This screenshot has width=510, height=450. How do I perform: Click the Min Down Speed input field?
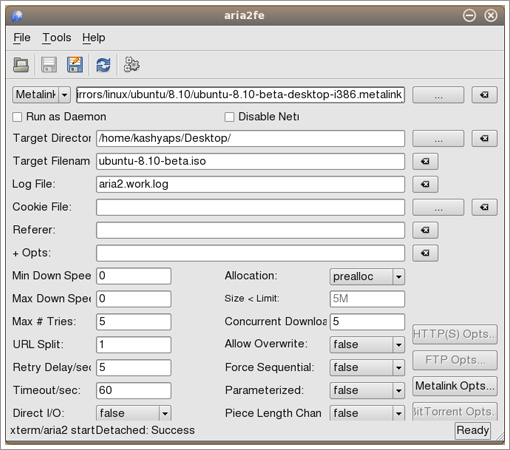(x=134, y=276)
